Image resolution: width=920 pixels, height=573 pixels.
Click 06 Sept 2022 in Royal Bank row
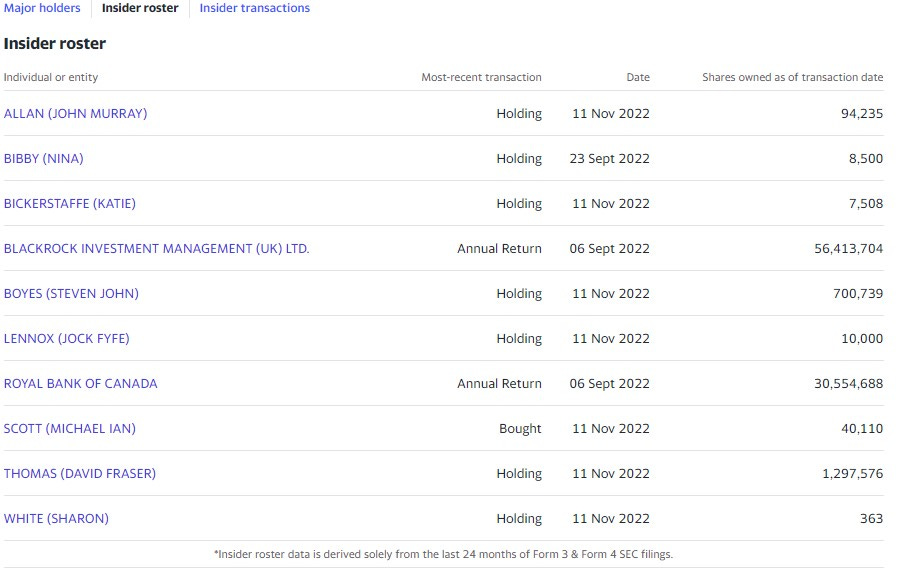pos(610,384)
